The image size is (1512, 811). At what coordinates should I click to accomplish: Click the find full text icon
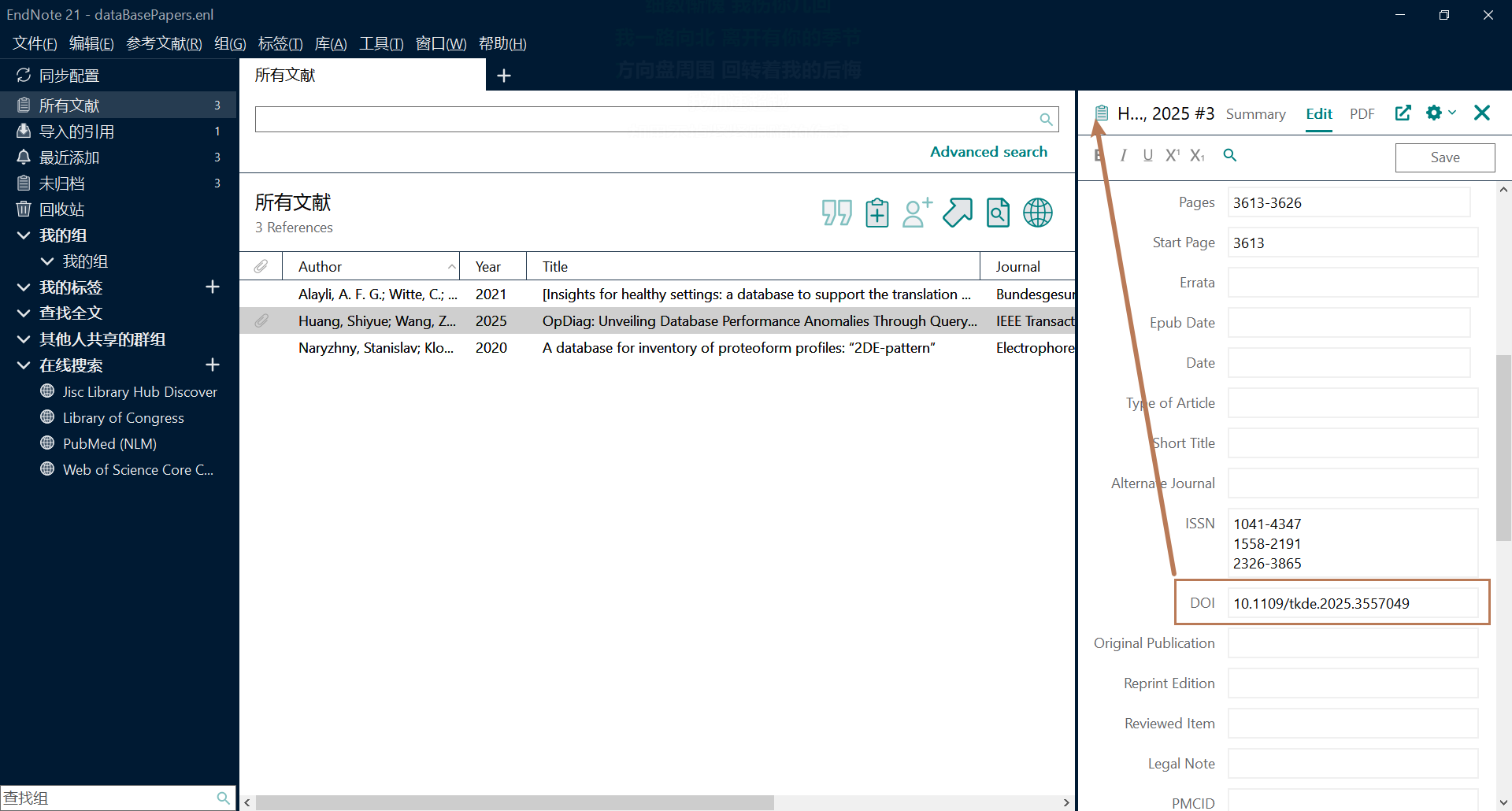[998, 213]
